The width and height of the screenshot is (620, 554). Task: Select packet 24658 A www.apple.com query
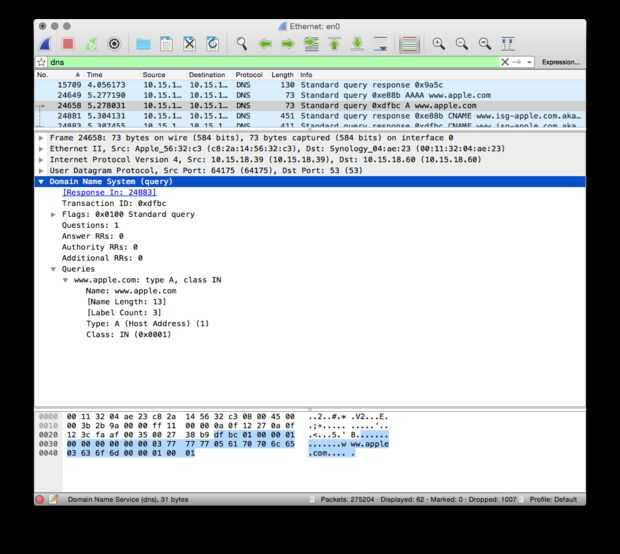310,106
